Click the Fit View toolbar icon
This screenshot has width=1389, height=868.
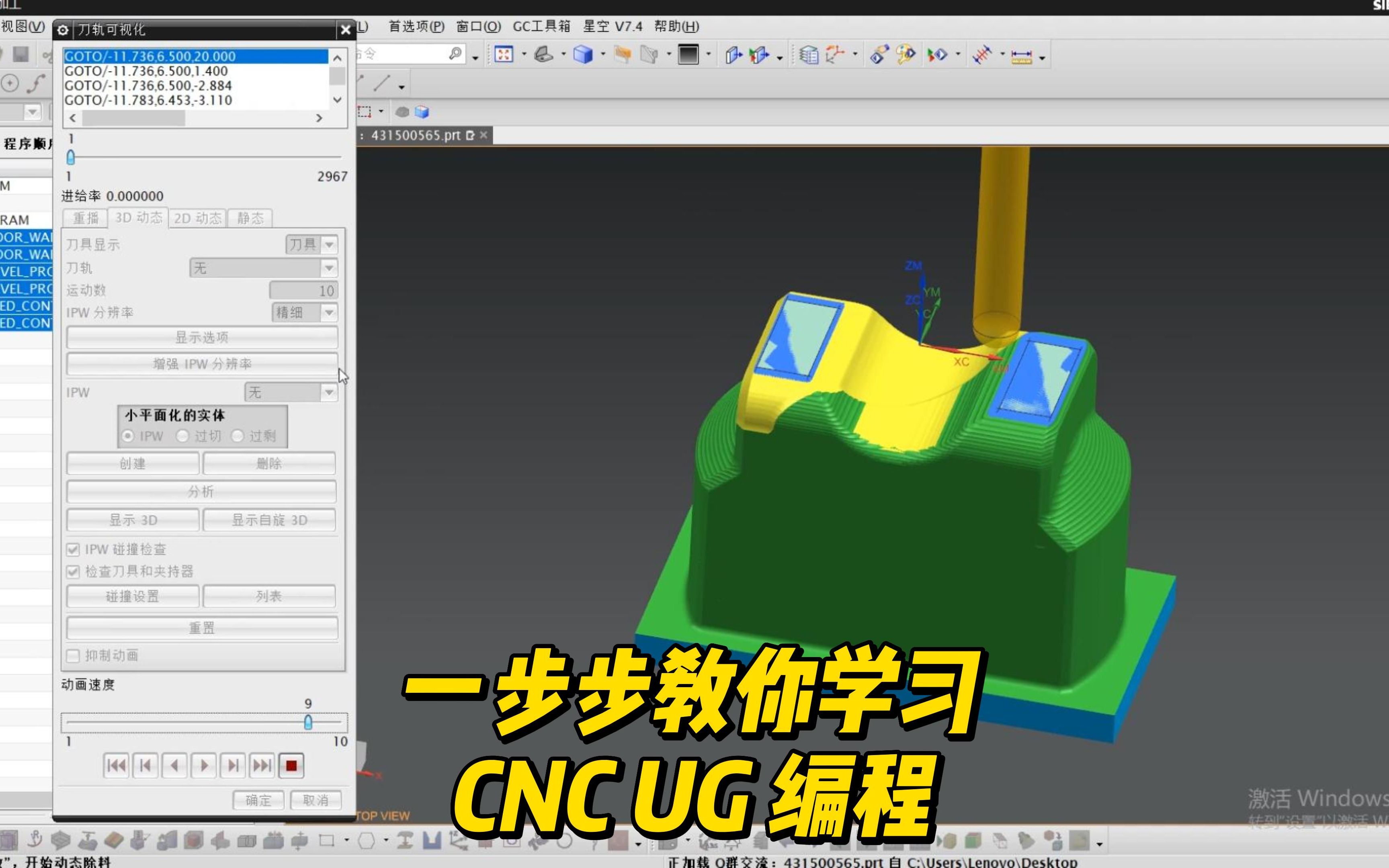504,55
